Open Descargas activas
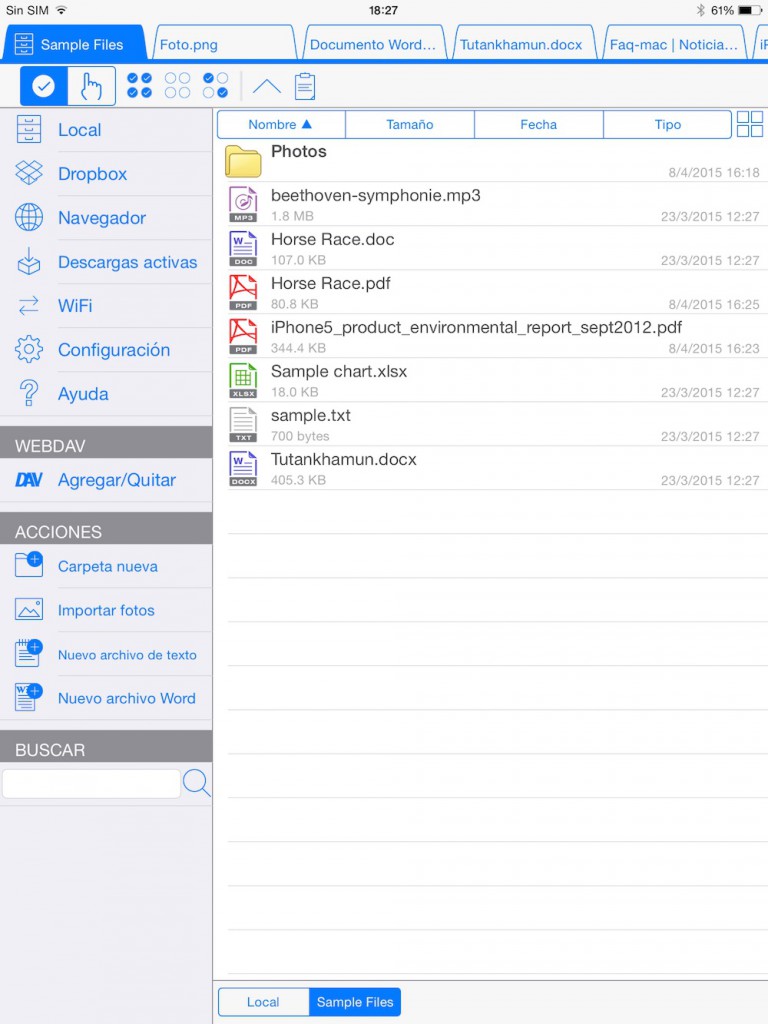 pyautogui.click(x=106, y=262)
